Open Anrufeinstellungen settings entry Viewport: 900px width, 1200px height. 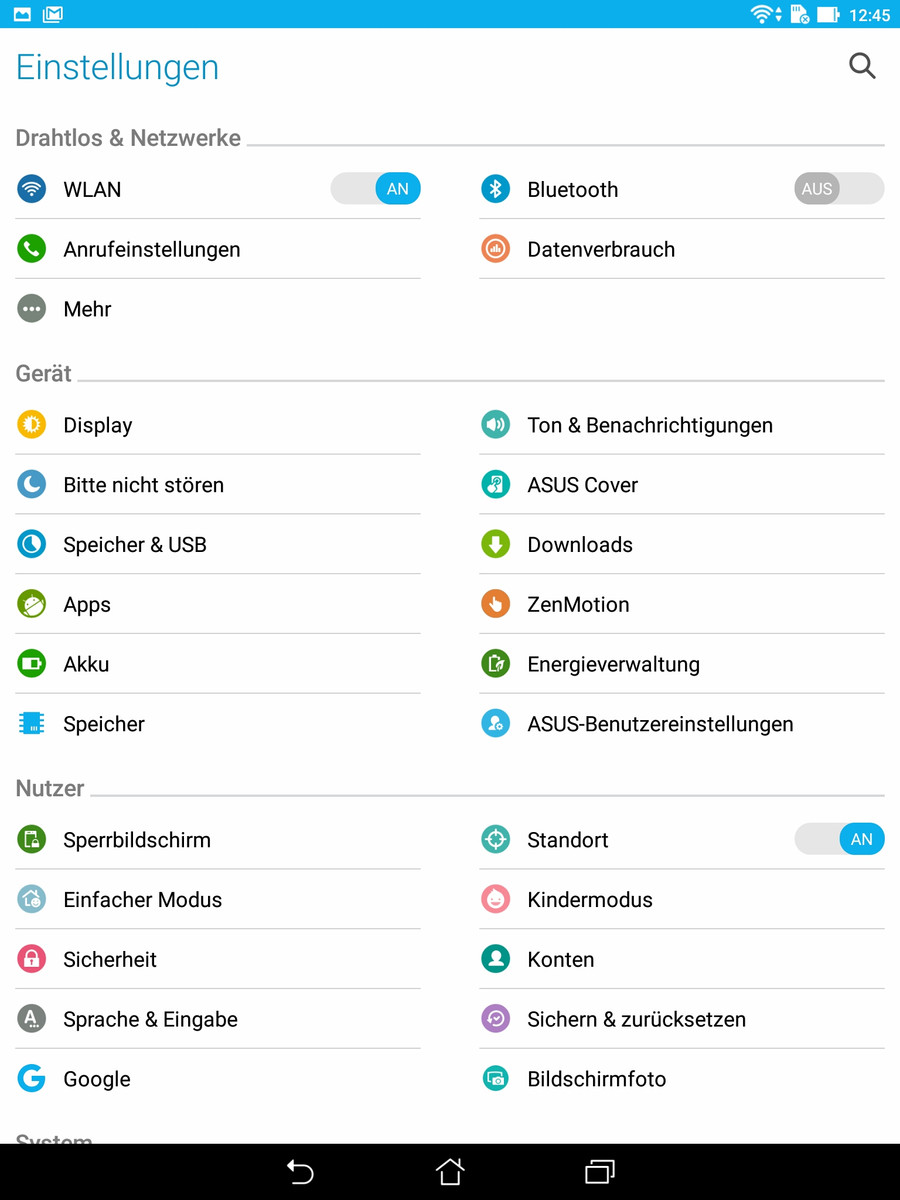[x=151, y=249]
